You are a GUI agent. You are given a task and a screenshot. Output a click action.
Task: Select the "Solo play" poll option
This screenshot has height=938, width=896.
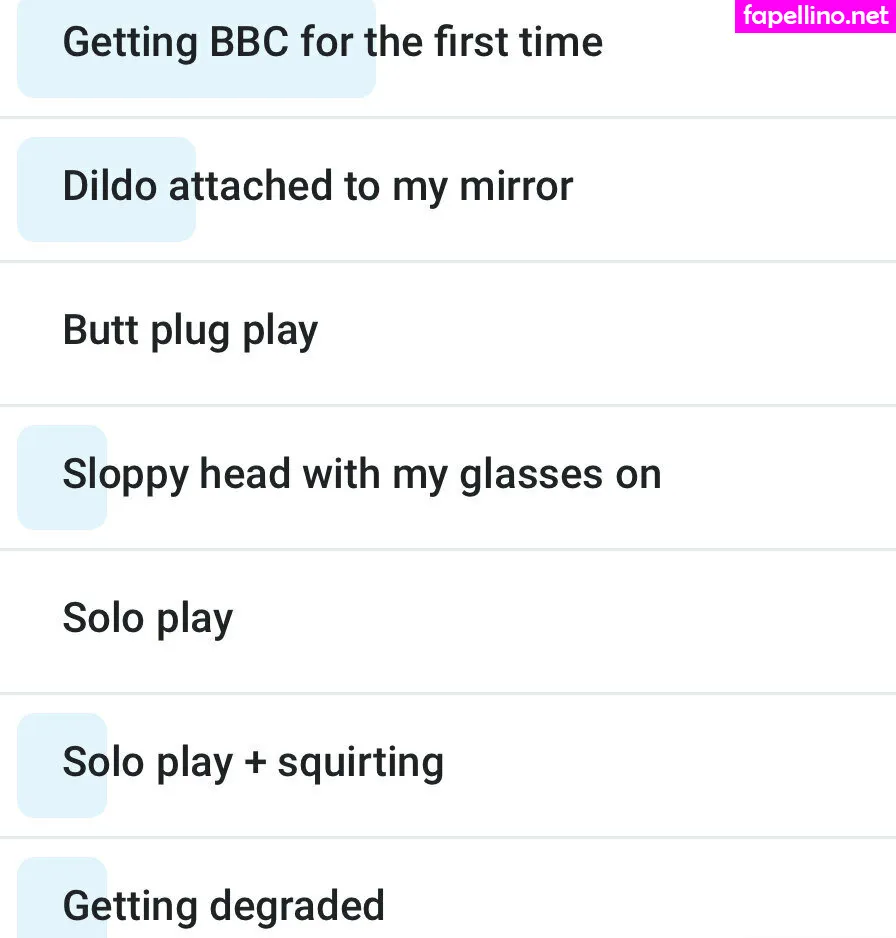[x=448, y=620]
